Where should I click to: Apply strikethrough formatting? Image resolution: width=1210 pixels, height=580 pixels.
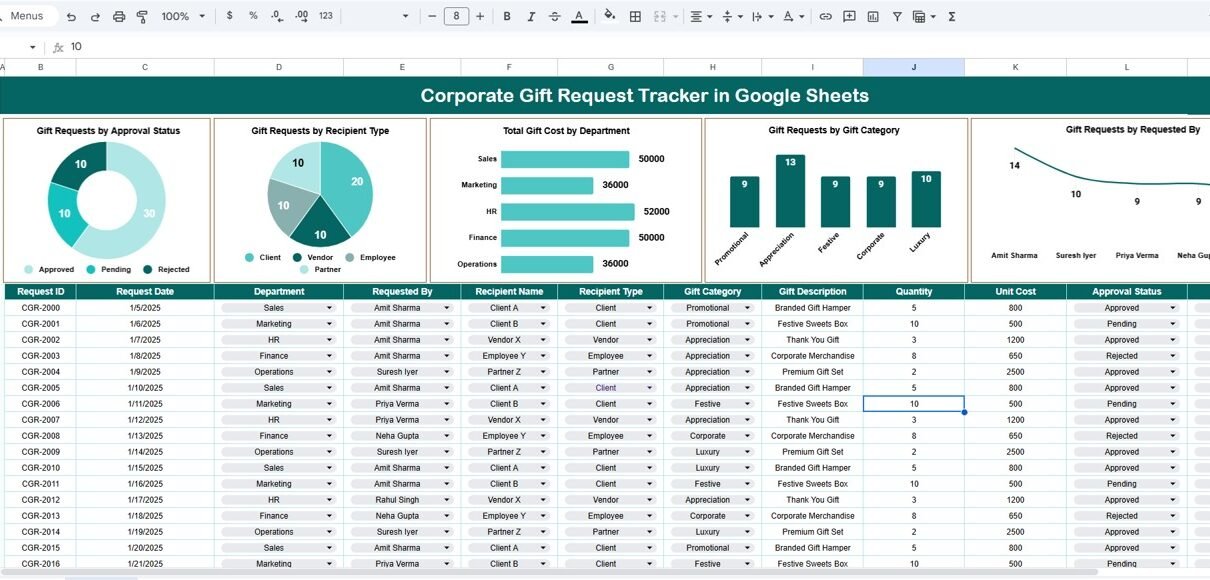555,17
